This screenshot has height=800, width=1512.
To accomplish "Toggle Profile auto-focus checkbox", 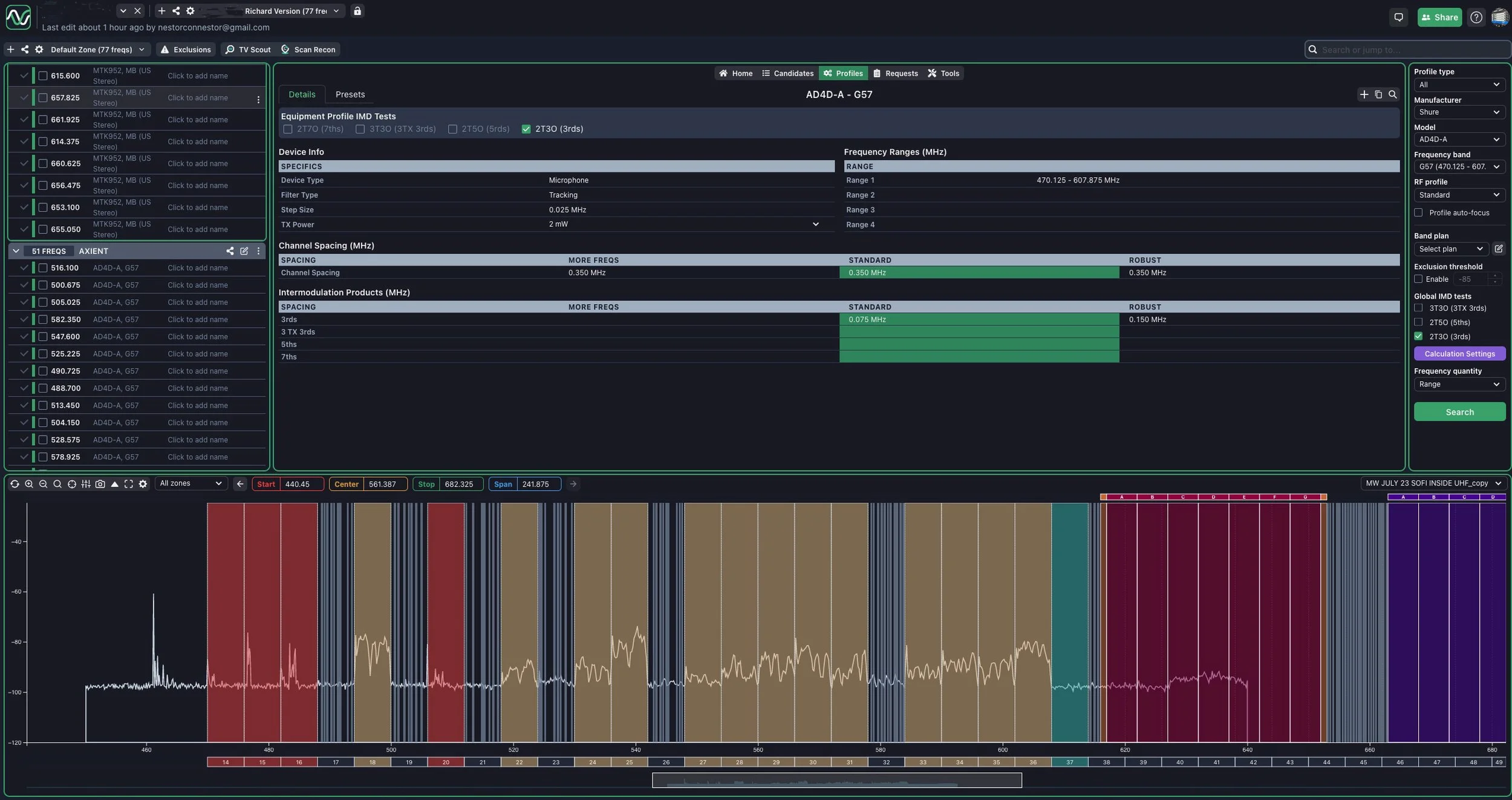I will click(1418, 213).
